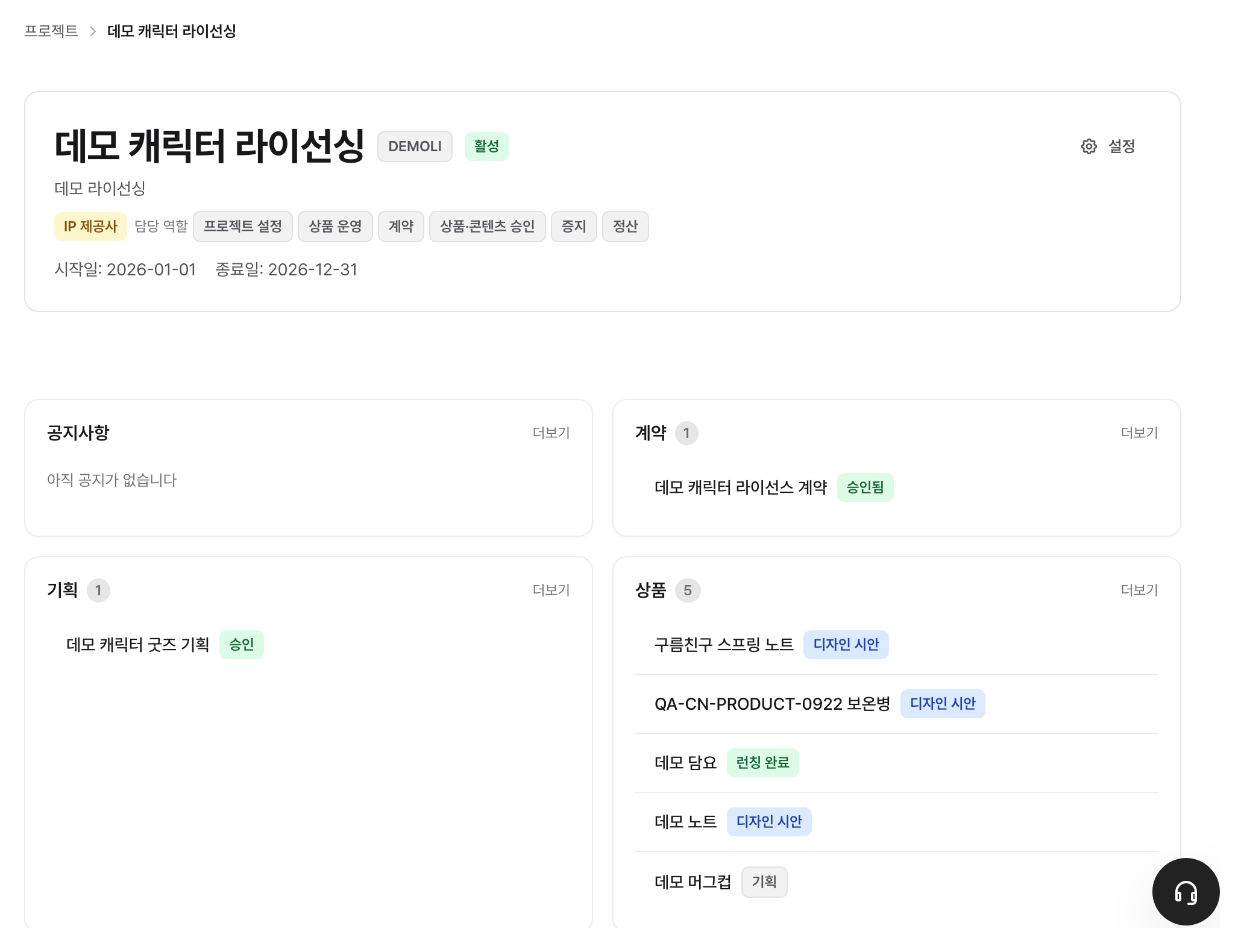The image size is (1244, 952).
Task: Click 설정 label in project header
Action: (1122, 146)
